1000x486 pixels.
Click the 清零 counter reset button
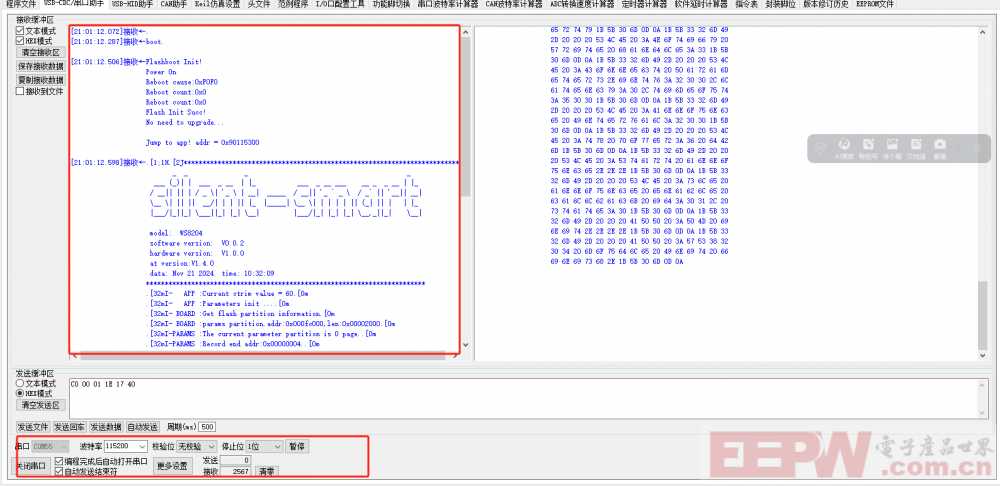pos(267,472)
